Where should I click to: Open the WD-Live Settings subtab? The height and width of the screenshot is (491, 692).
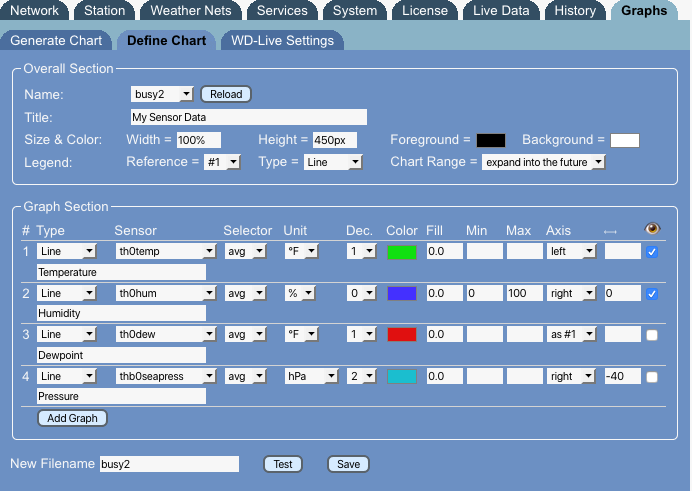coord(282,41)
